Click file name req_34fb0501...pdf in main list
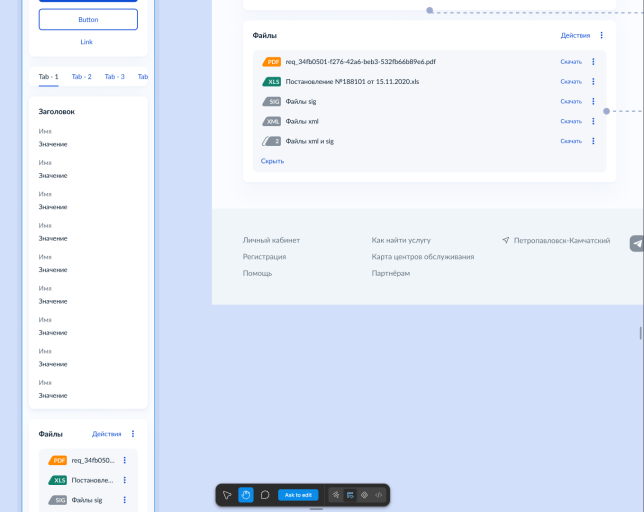This screenshot has width=644, height=512. [360, 62]
